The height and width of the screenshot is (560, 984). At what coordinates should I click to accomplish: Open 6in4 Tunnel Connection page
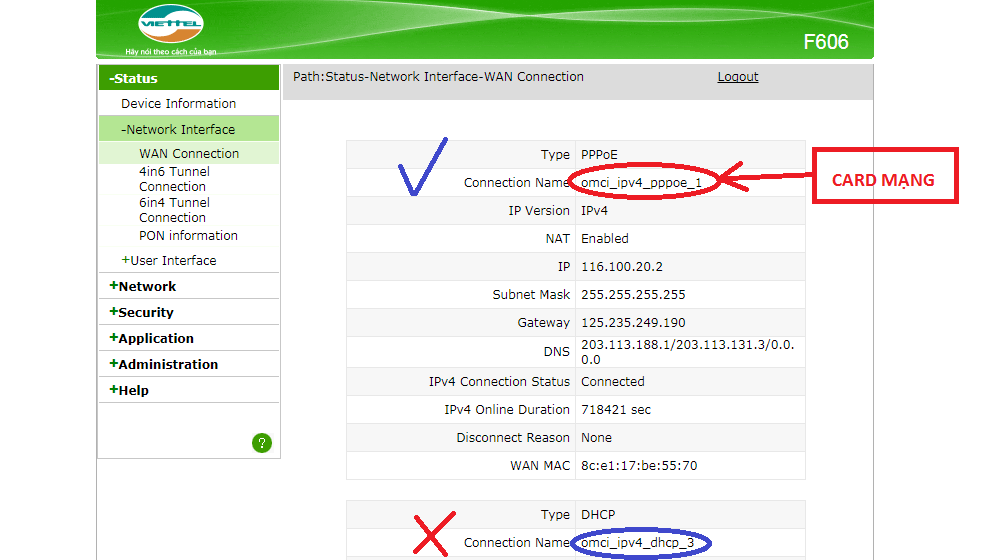pyautogui.click(x=174, y=210)
